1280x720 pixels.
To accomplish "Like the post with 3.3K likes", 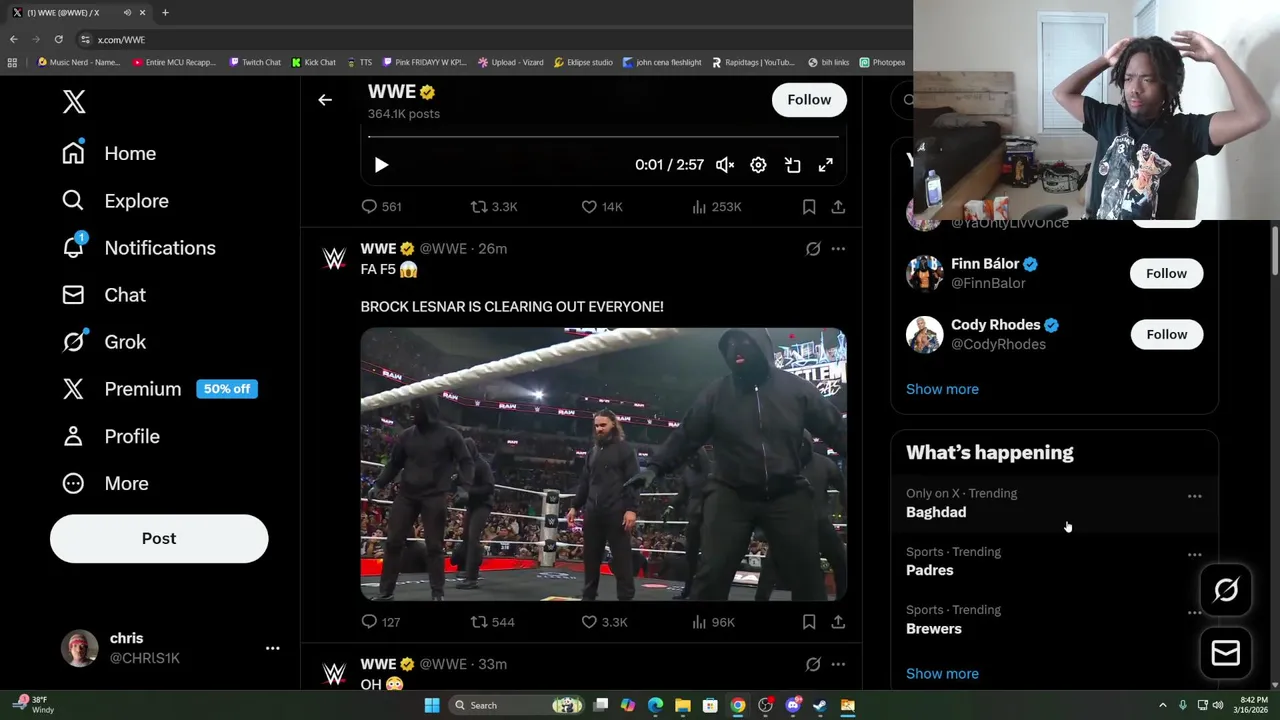I will pyautogui.click(x=604, y=622).
